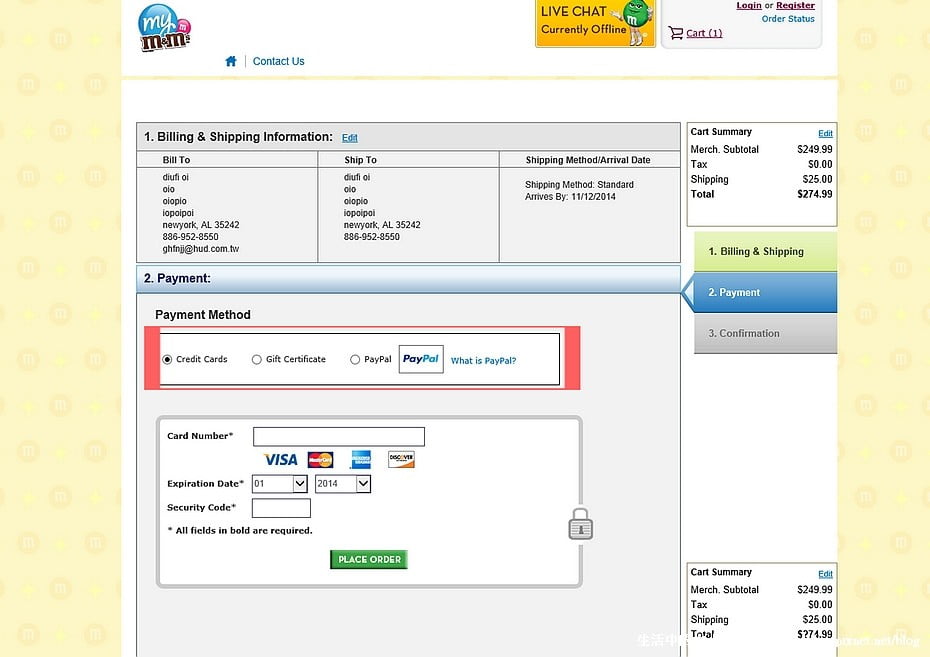The image size is (930, 657).
Task: Click the padlock security icon
Action: tap(580, 524)
